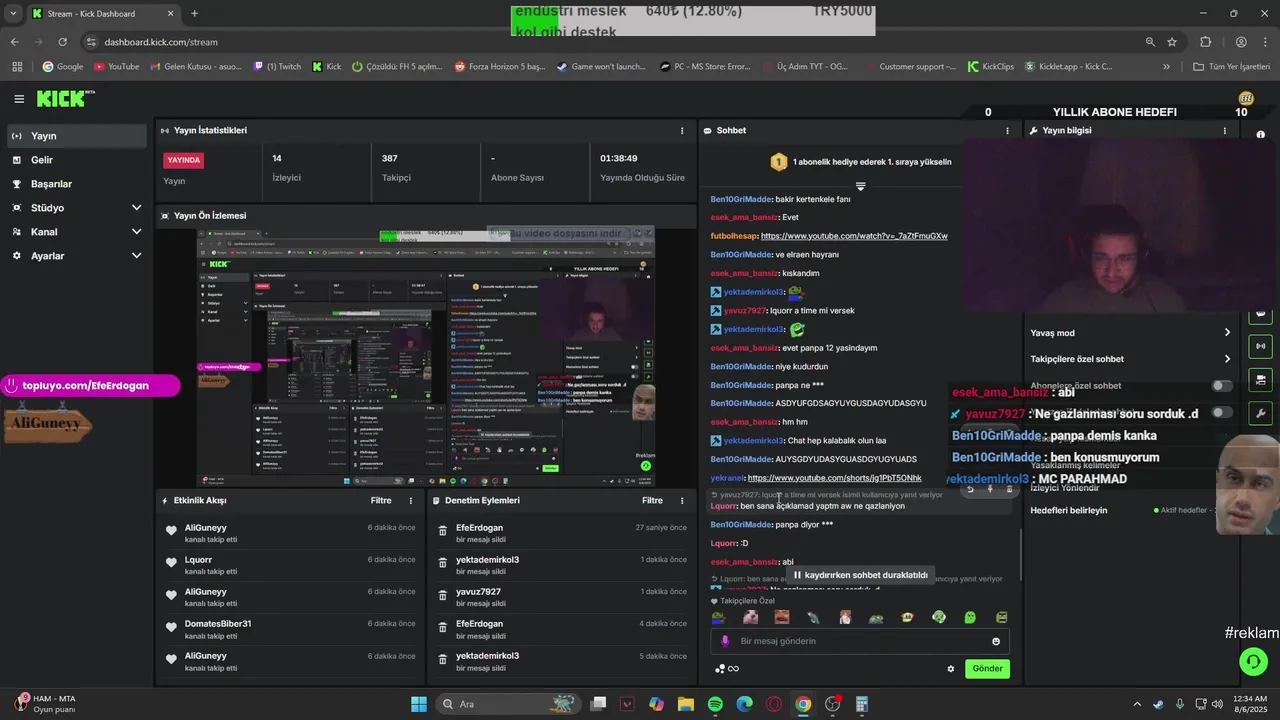Click the broadcast icon on right strip
The image size is (1280, 720).
pyautogui.click(x=1260, y=346)
